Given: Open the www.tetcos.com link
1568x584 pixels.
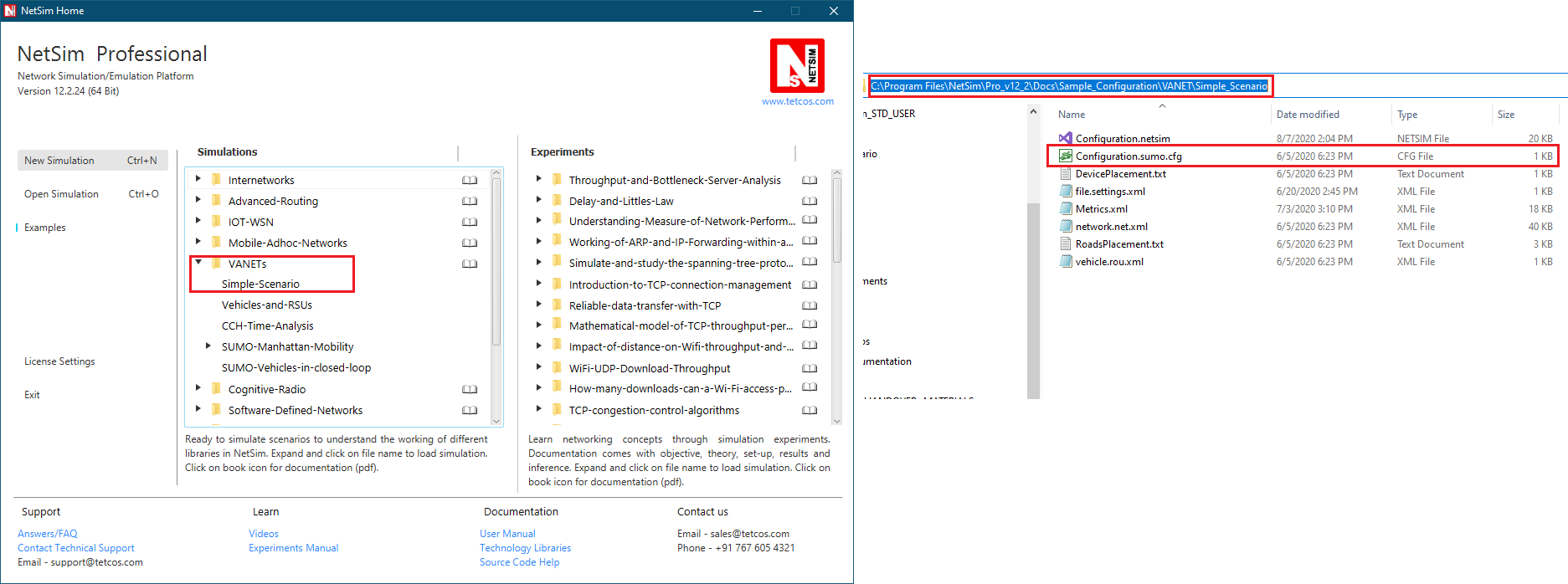Looking at the screenshot, I should click(x=798, y=101).
